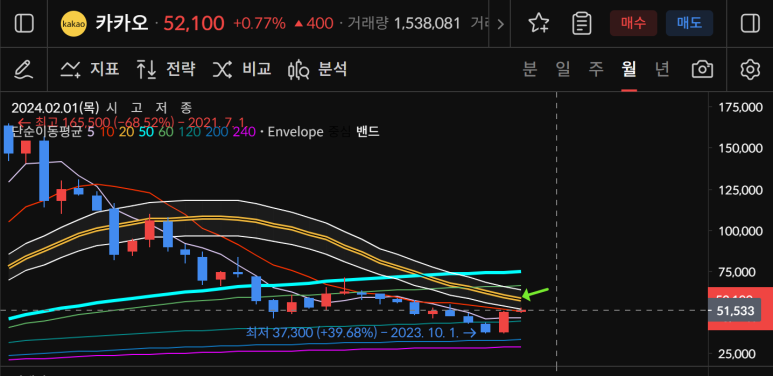Click the 단순이동평균 indicator label
This screenshot has width=773, height=376.
46,132
